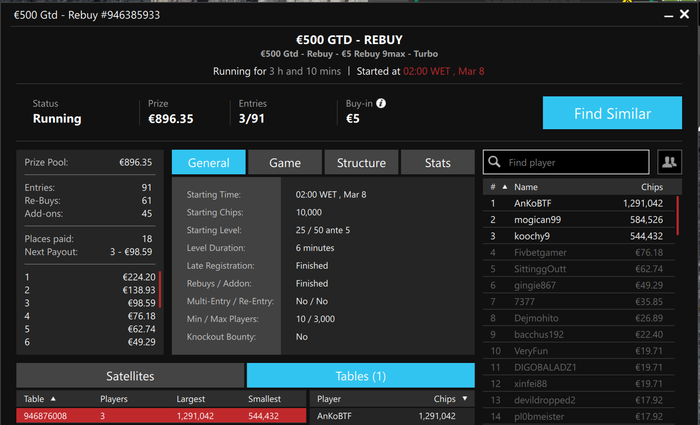Select player DIGOBALADZ1 row
The width and height of the screenshot is (700, 425).
pyautogui.click(x=579, y=367)
